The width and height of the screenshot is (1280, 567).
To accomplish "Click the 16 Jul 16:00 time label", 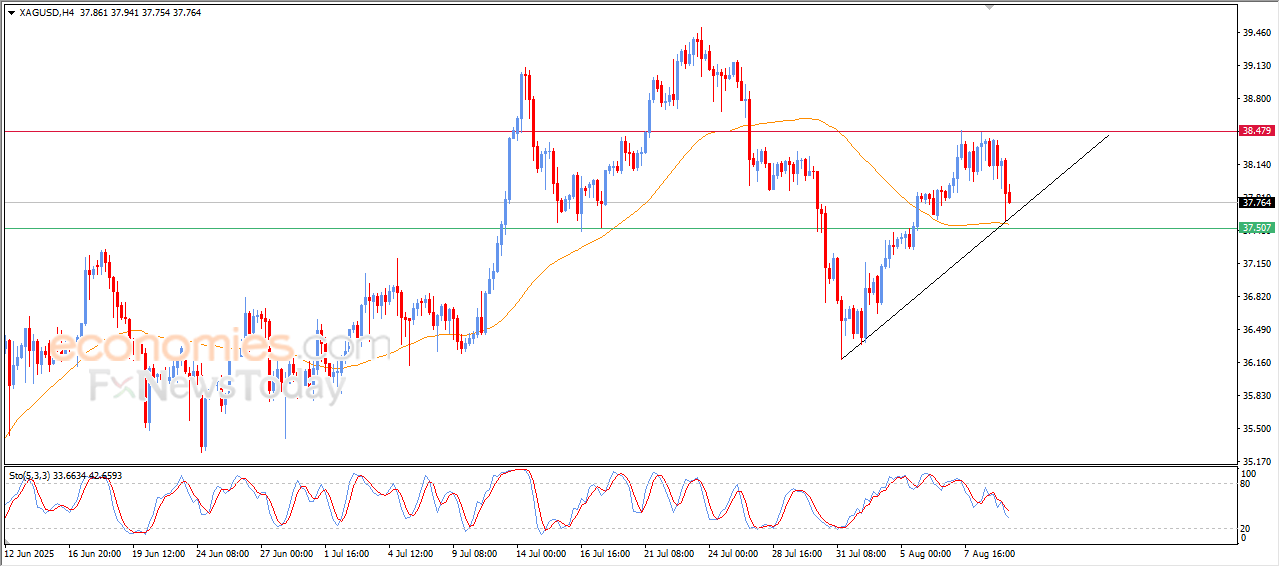I will point(604,553).
